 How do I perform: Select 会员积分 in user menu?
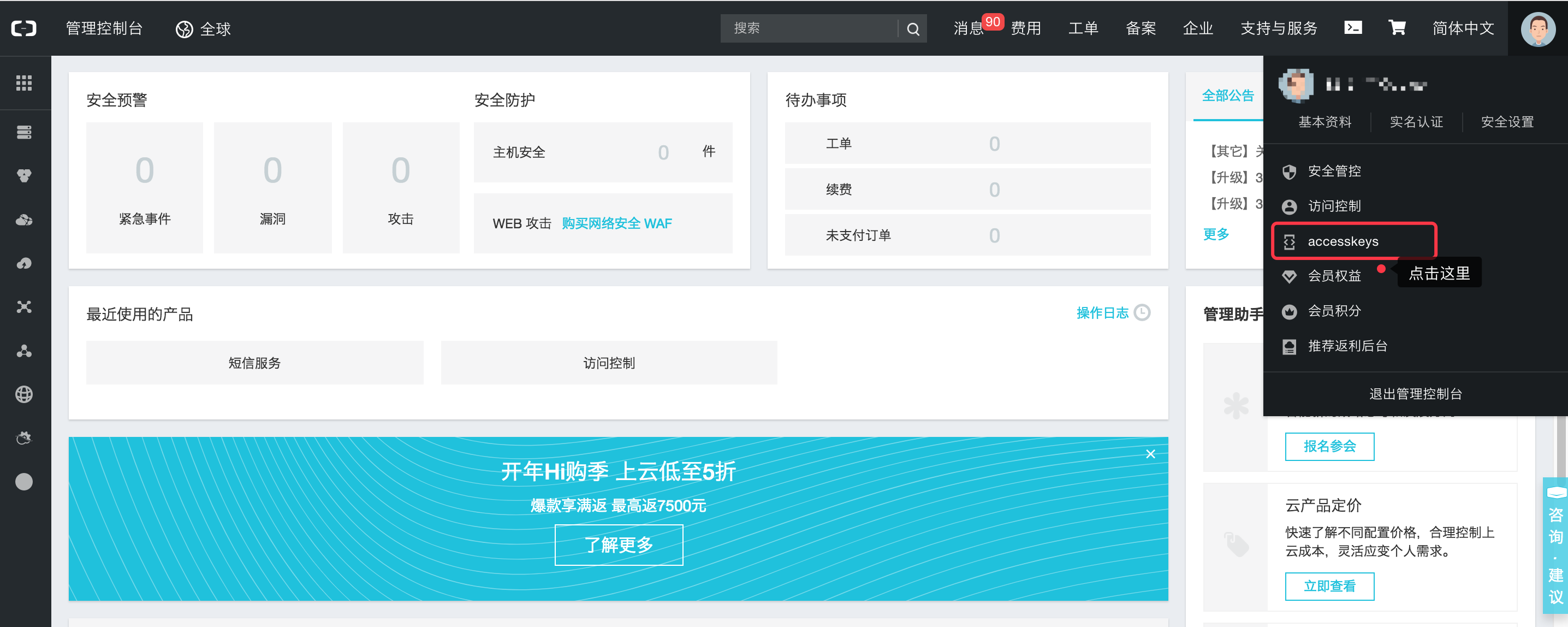[1334, 312]
